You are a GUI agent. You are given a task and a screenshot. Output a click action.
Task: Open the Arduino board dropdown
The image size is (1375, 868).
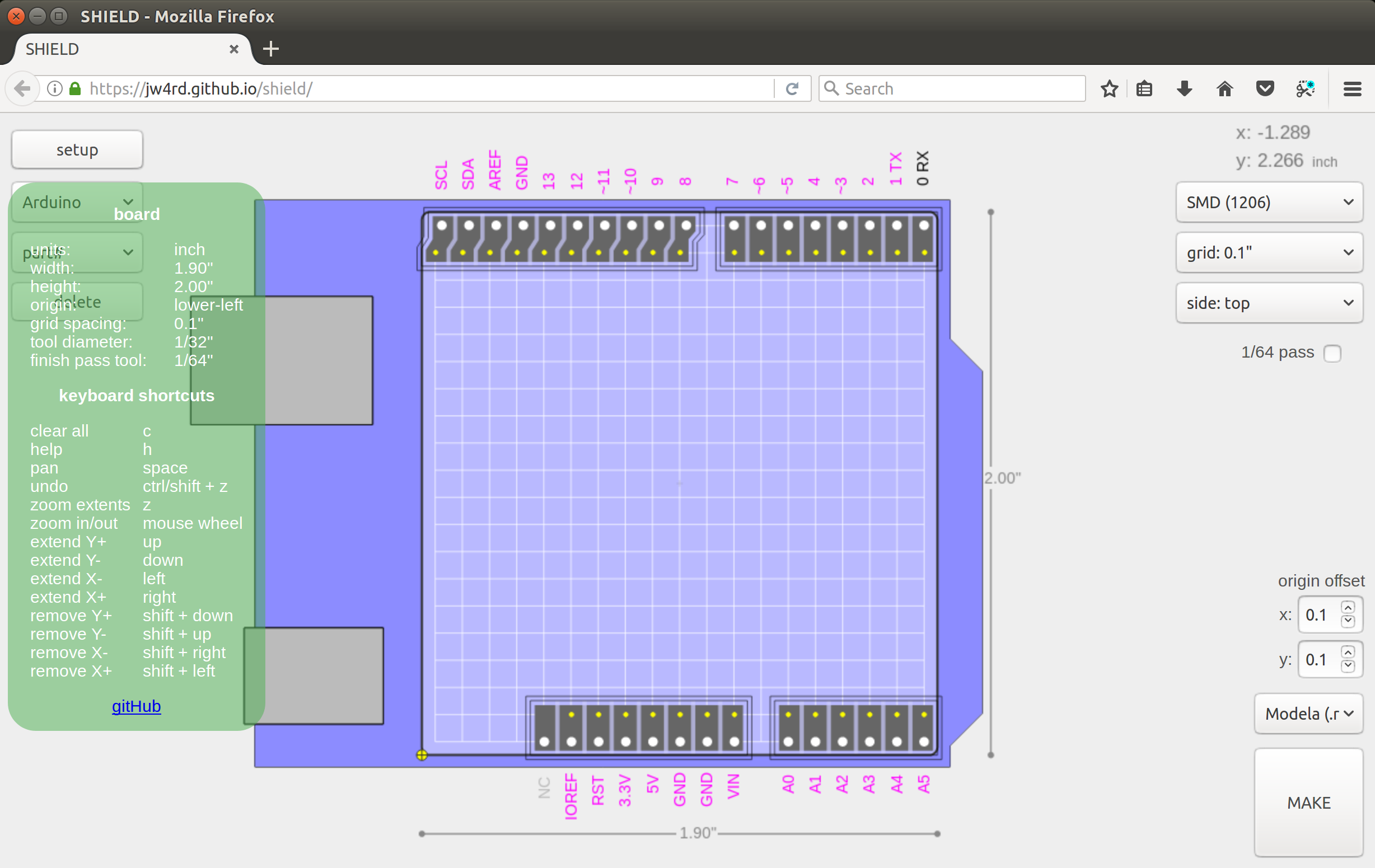77,202
